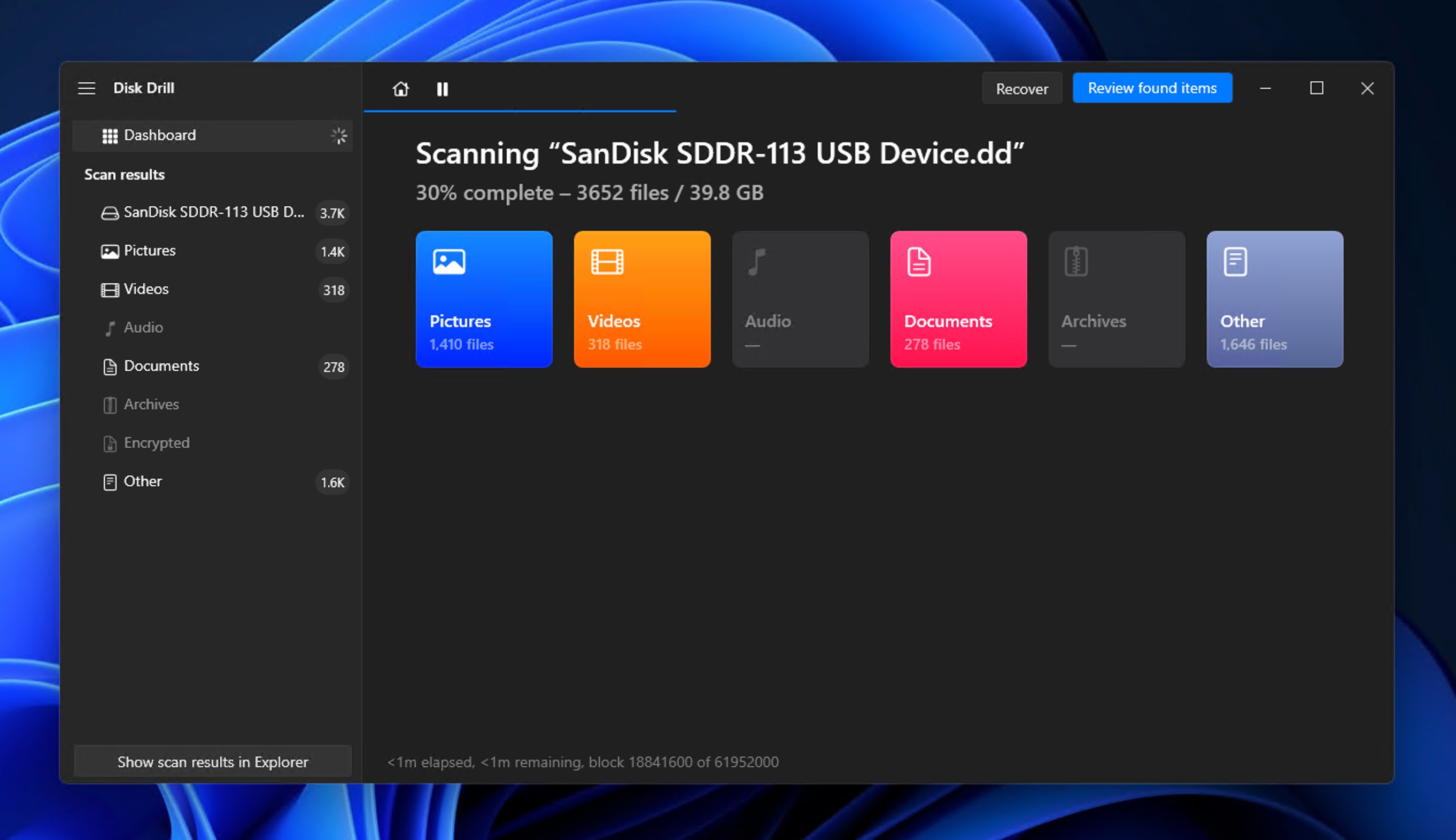Open Videos in the scan results sidebar
Viewport: 1456px width, 840px height.
pos(212,289)
